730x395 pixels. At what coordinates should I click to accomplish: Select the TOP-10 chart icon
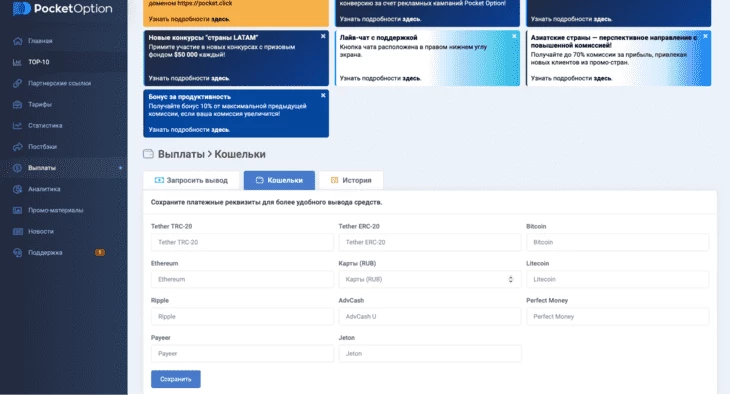(x=18, y=62)
